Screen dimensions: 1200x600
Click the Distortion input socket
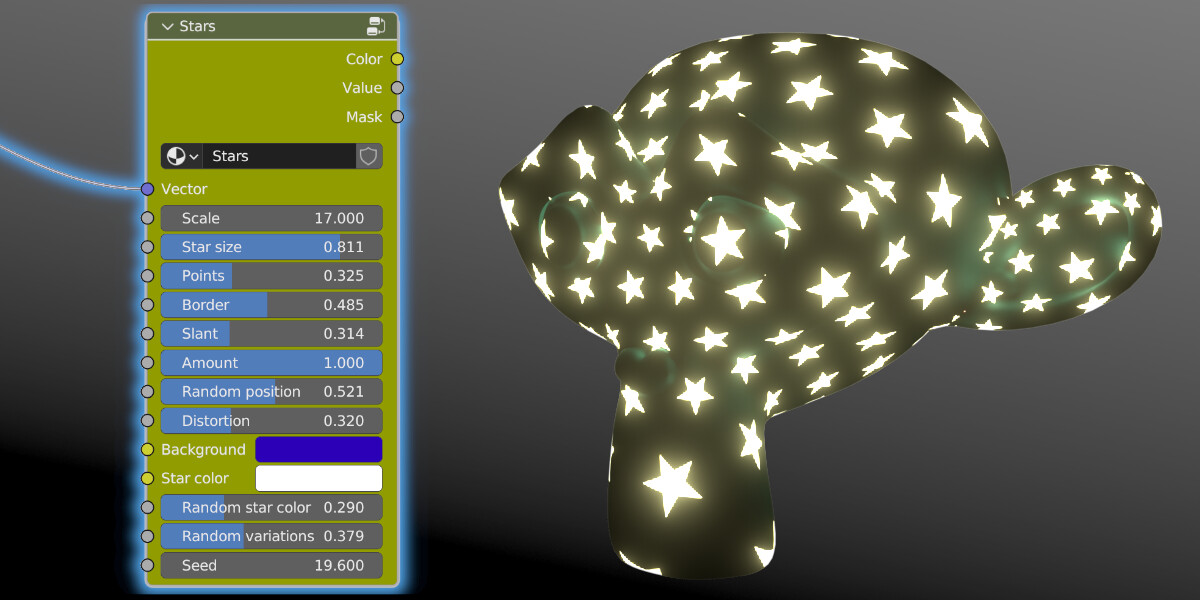148,421
